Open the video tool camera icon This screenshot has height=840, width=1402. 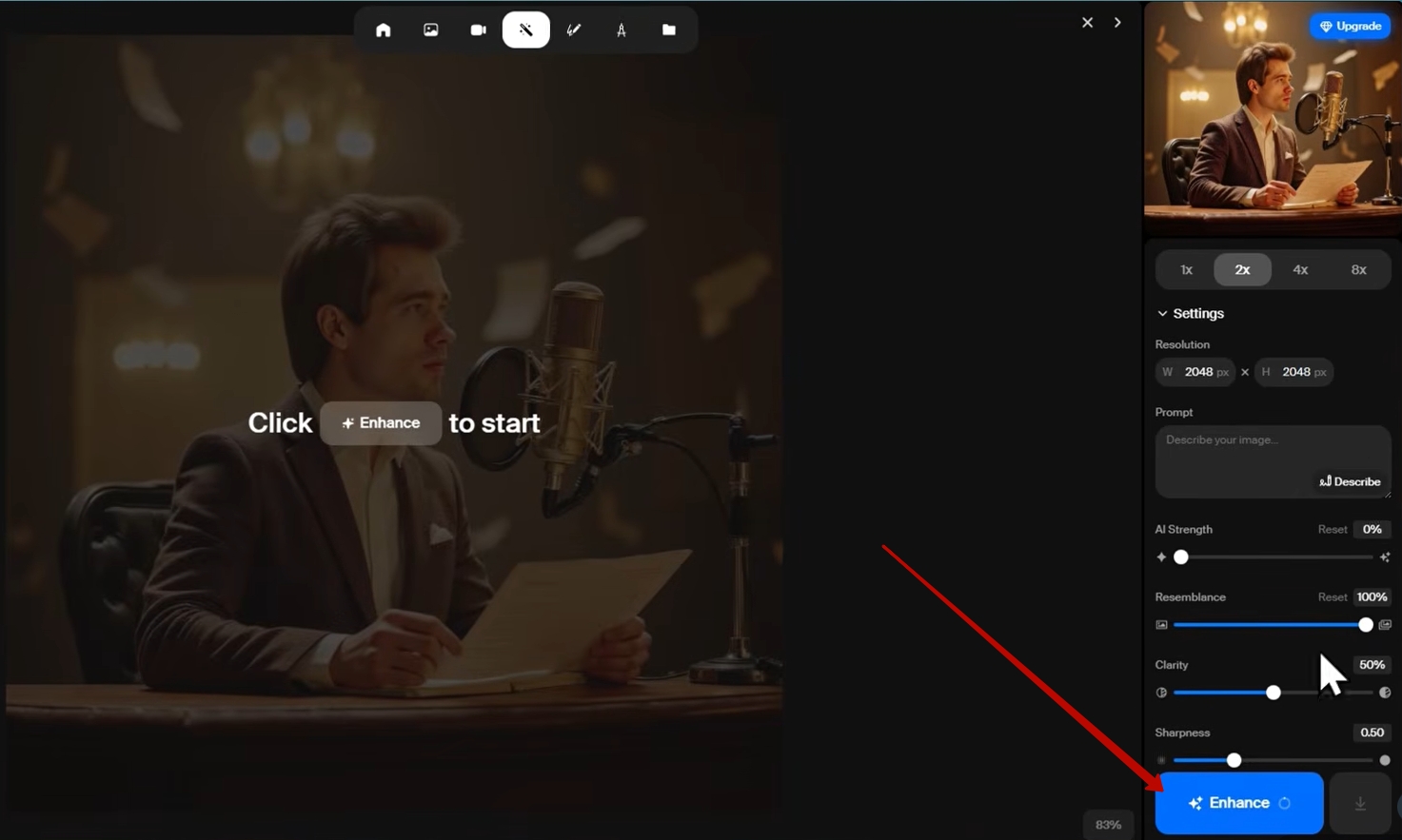478,30
